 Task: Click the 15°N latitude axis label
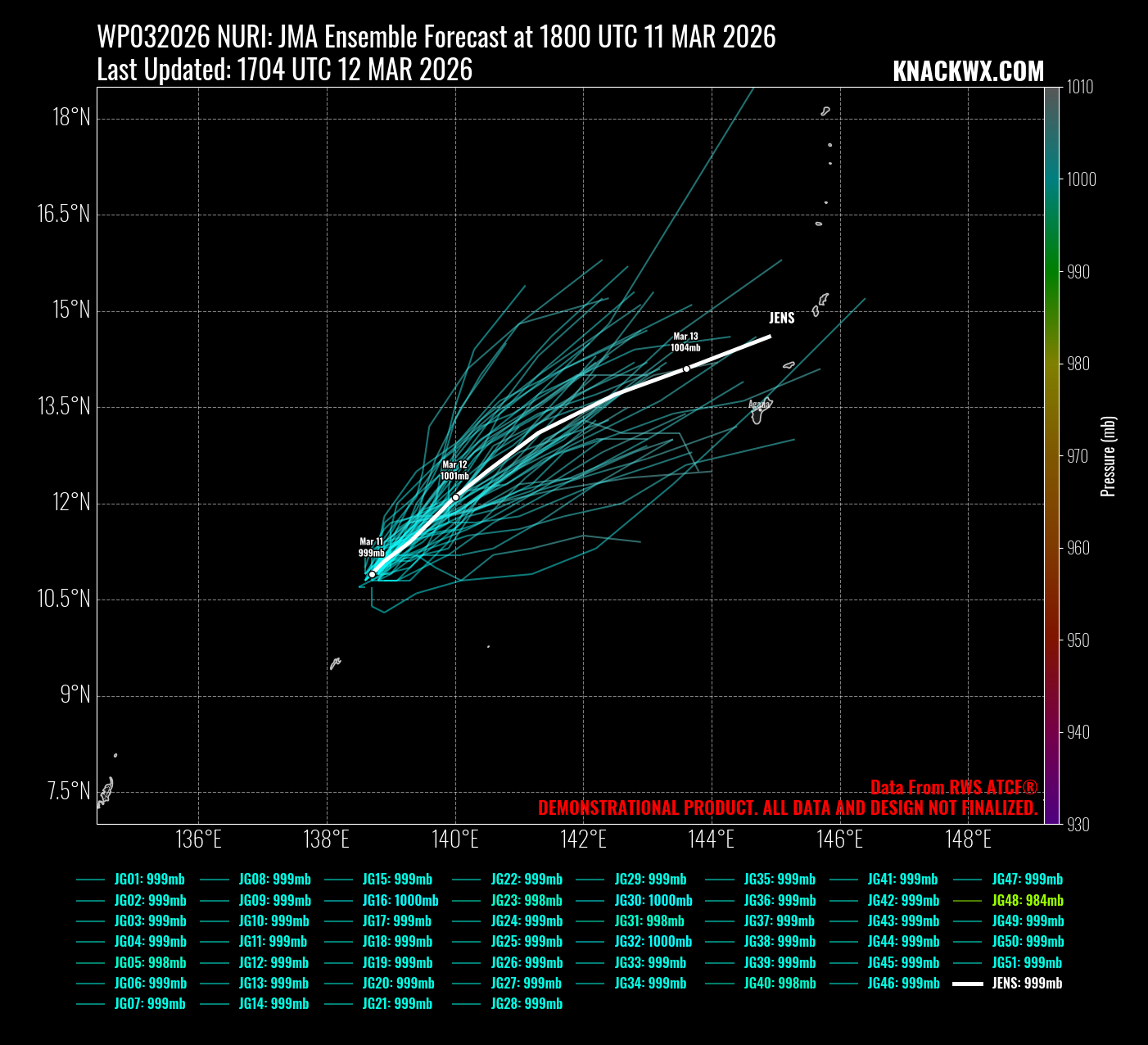72,310
